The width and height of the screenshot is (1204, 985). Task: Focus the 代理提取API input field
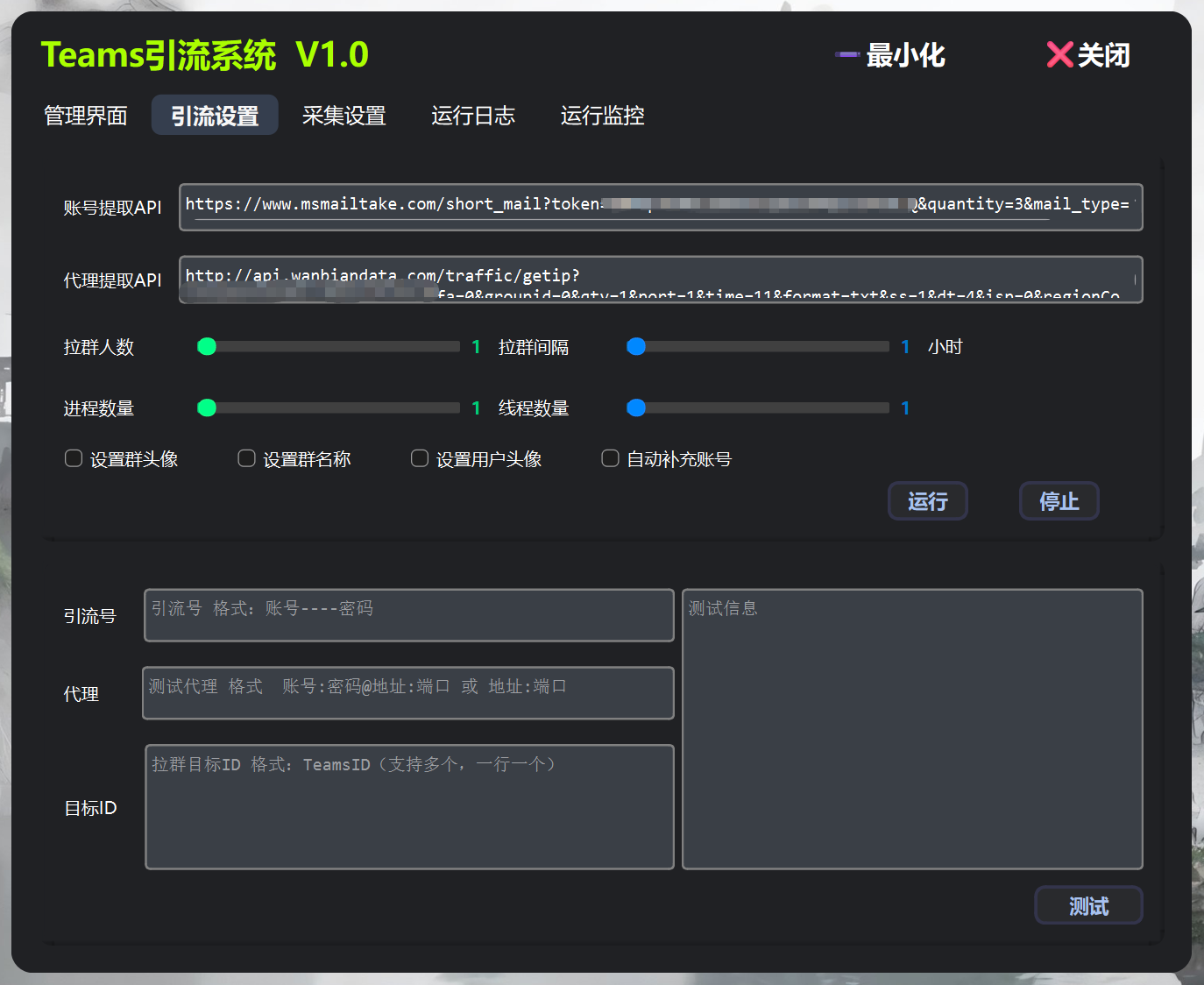(x=662, y=280)
